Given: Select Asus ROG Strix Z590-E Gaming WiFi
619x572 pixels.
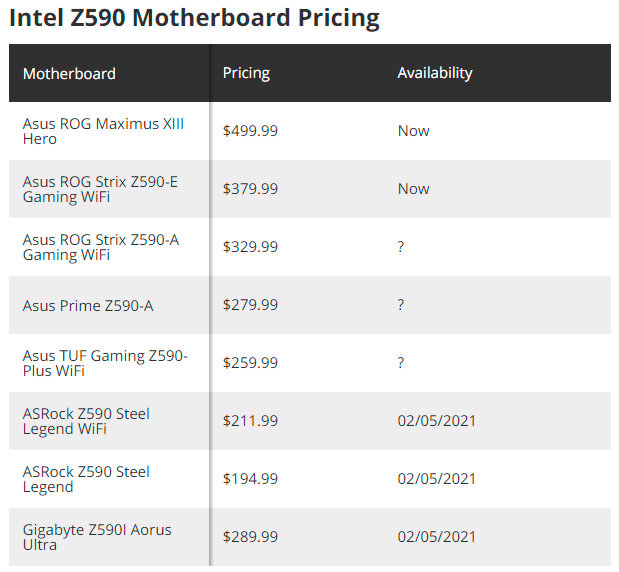Looking at the screenshot, I should [x=100, y=189].
